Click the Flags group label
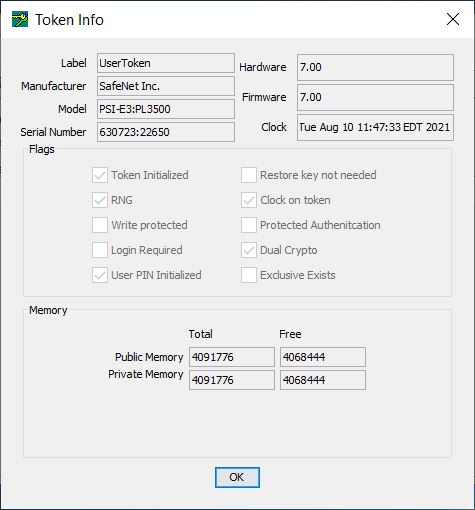The width and height of the screenshot is (475, 510). [x=42, y=149]
